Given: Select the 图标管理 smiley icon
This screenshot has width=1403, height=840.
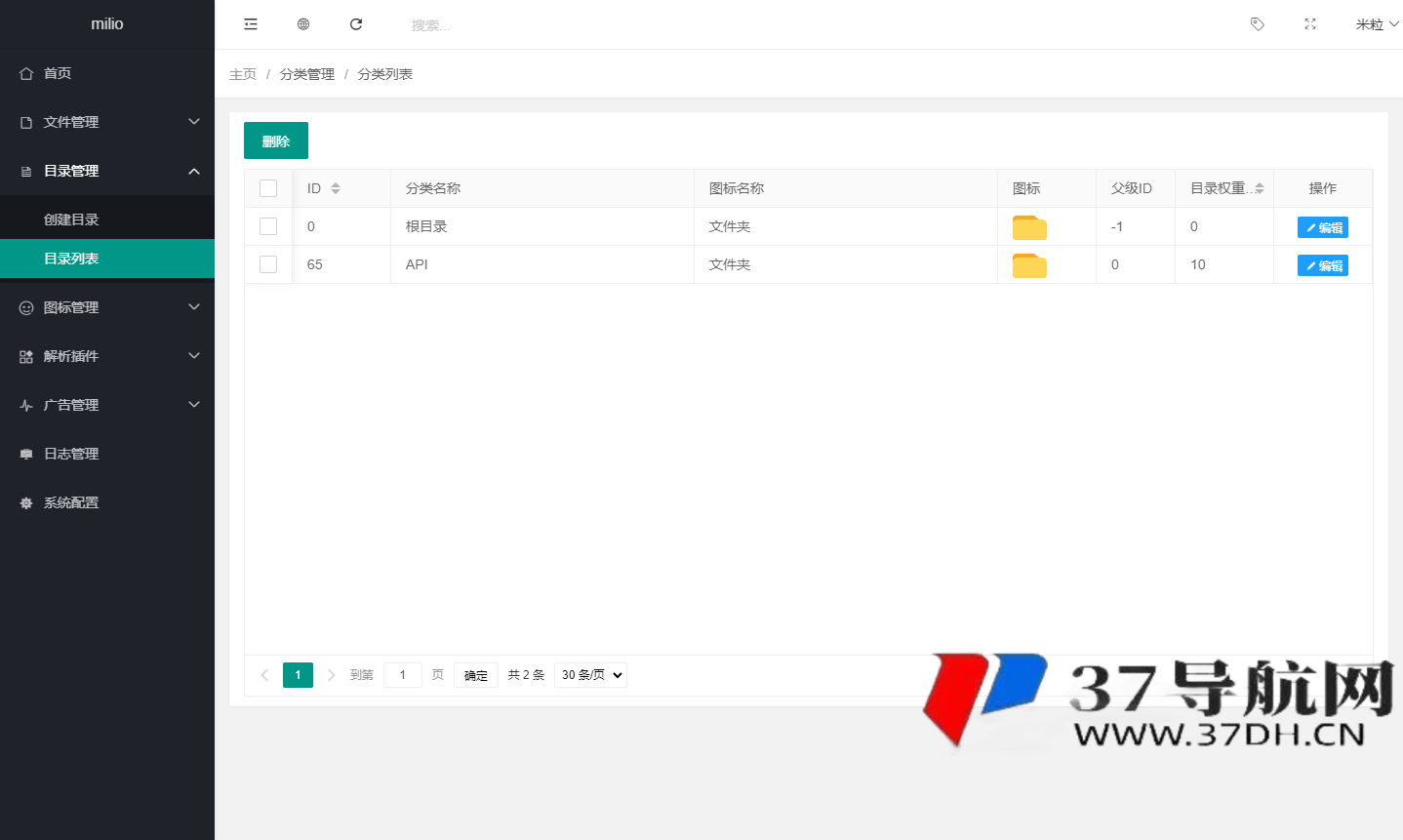Looking at the screenshot, I should 25,306.
